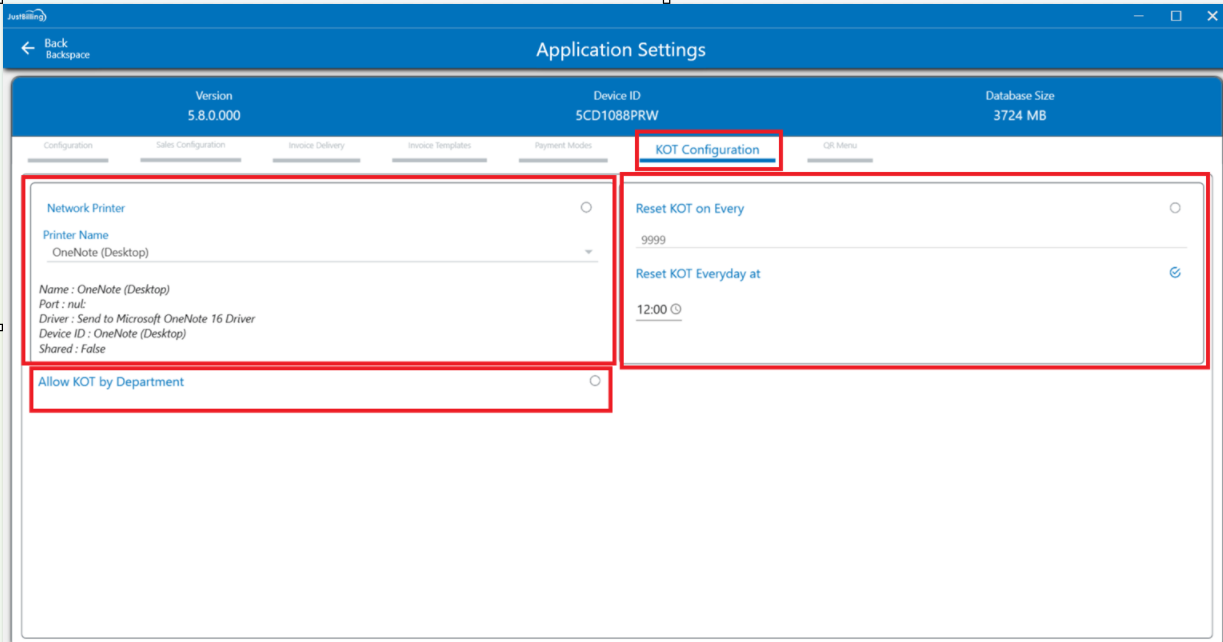
Task: Expand the Printer Name dropdown arrow
Action: click(x=588, y=253)
